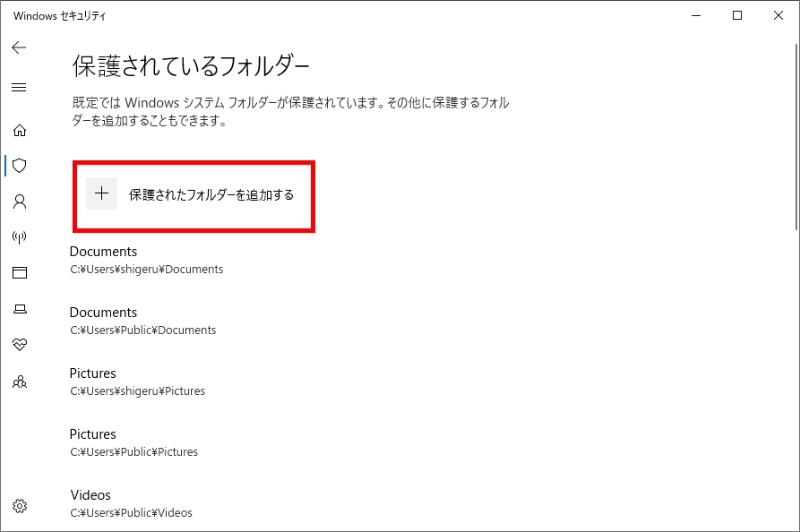Open Firewall & network protection icon
The width and height of the screenshot is (800, 532).
coord(19,237)
